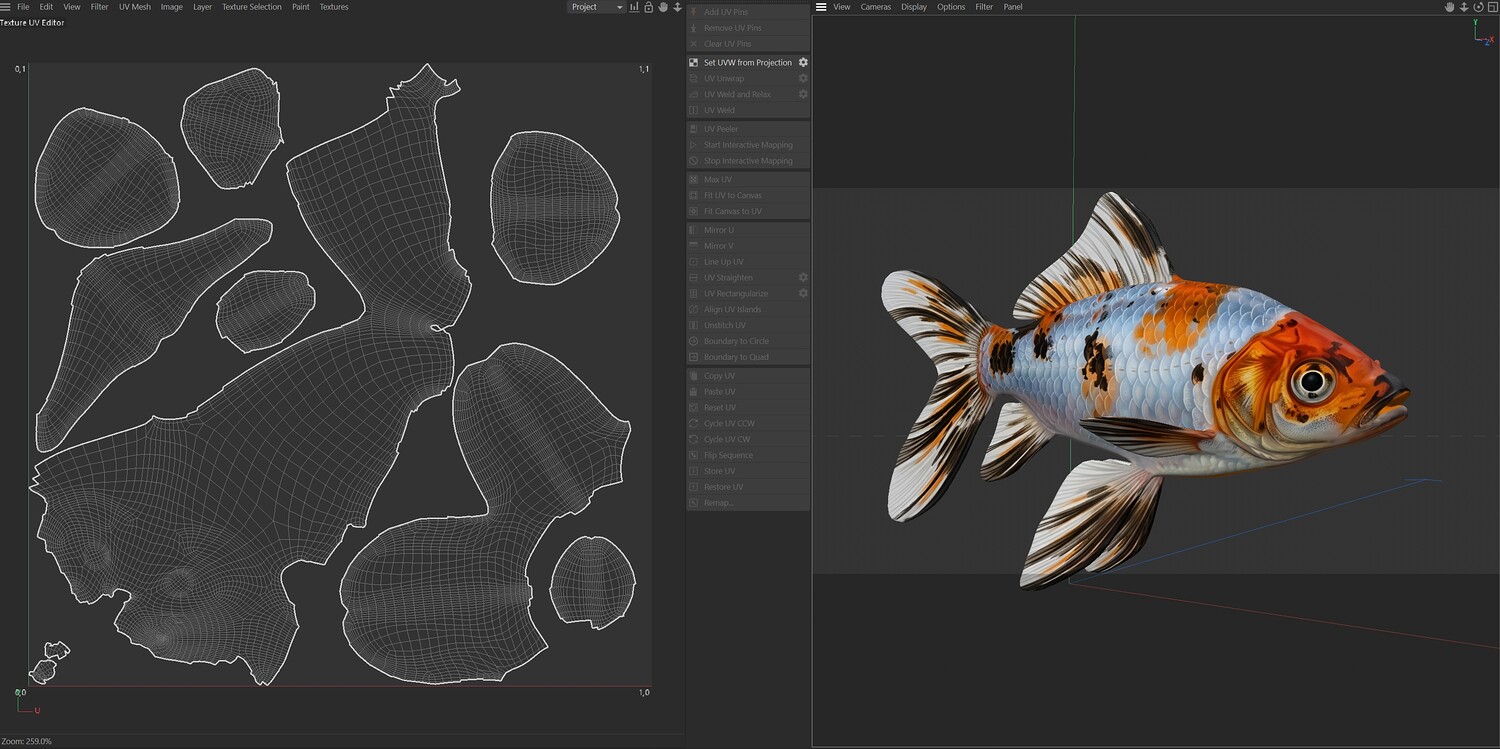Click Stop Interactive Mapping
1500x749 pixels.
(748, 161)
